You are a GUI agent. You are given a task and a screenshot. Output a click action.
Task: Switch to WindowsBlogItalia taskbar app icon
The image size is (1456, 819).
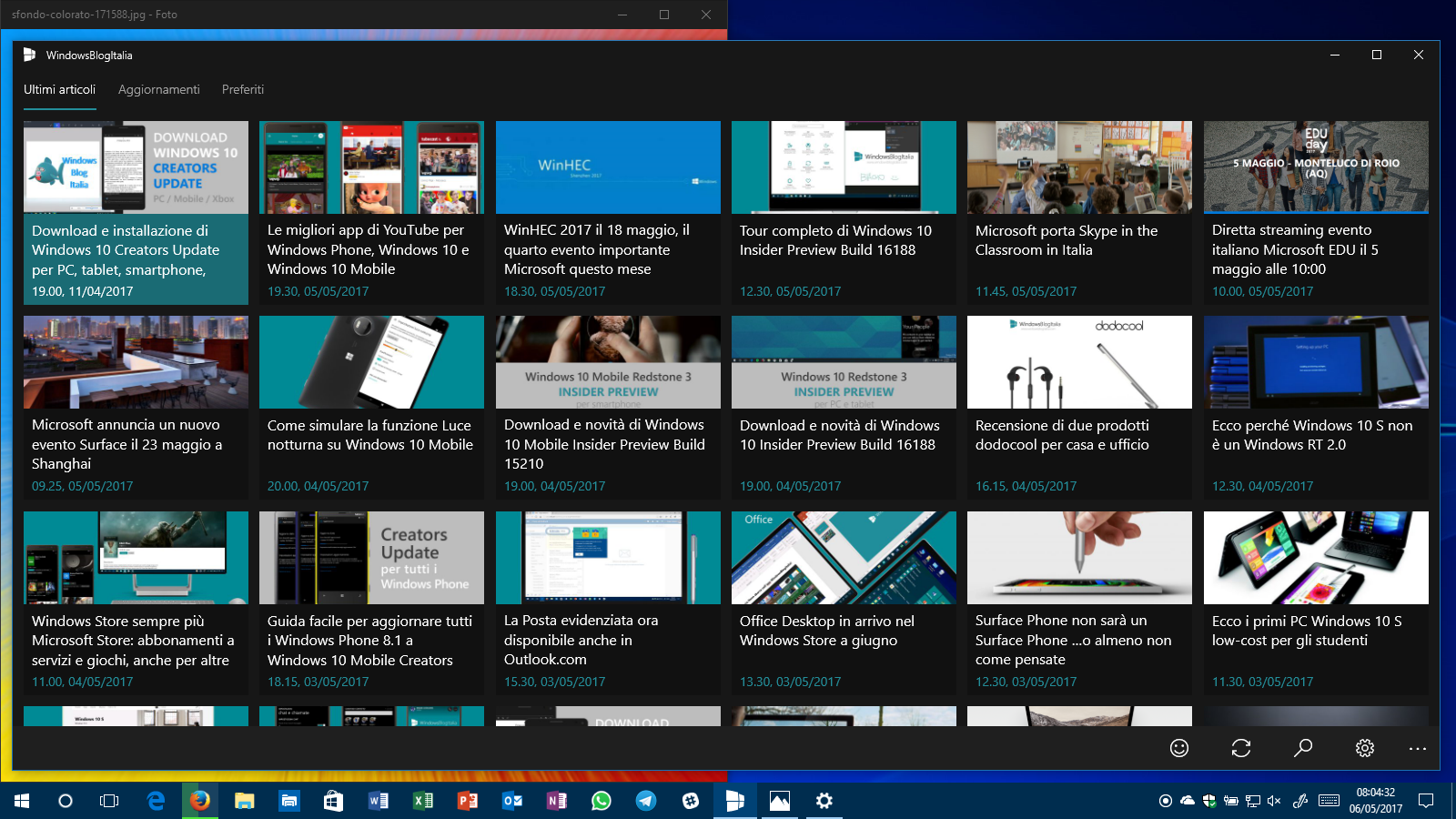[735, 801]
